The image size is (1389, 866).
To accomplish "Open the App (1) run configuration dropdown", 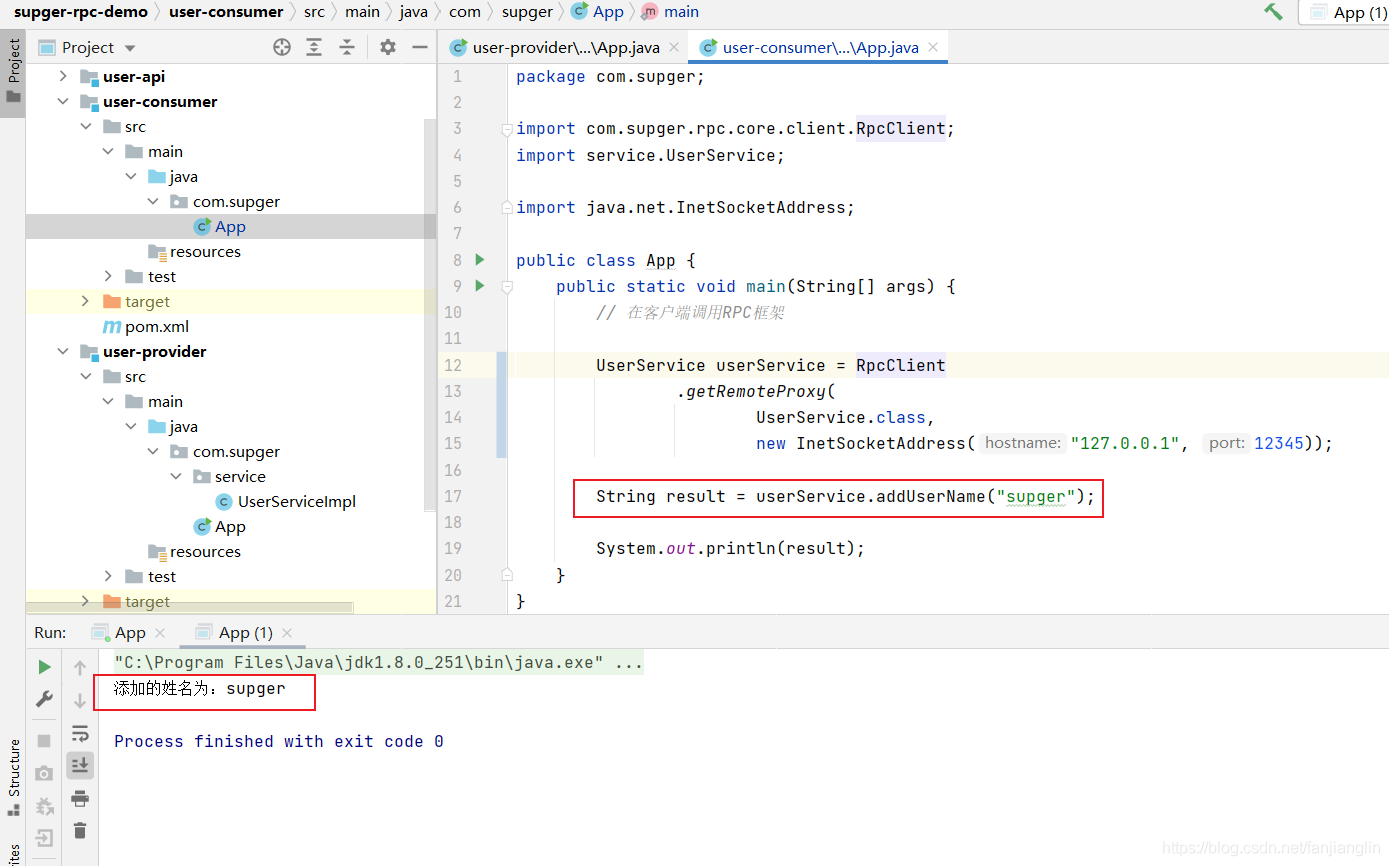I will pos(1348,12).
